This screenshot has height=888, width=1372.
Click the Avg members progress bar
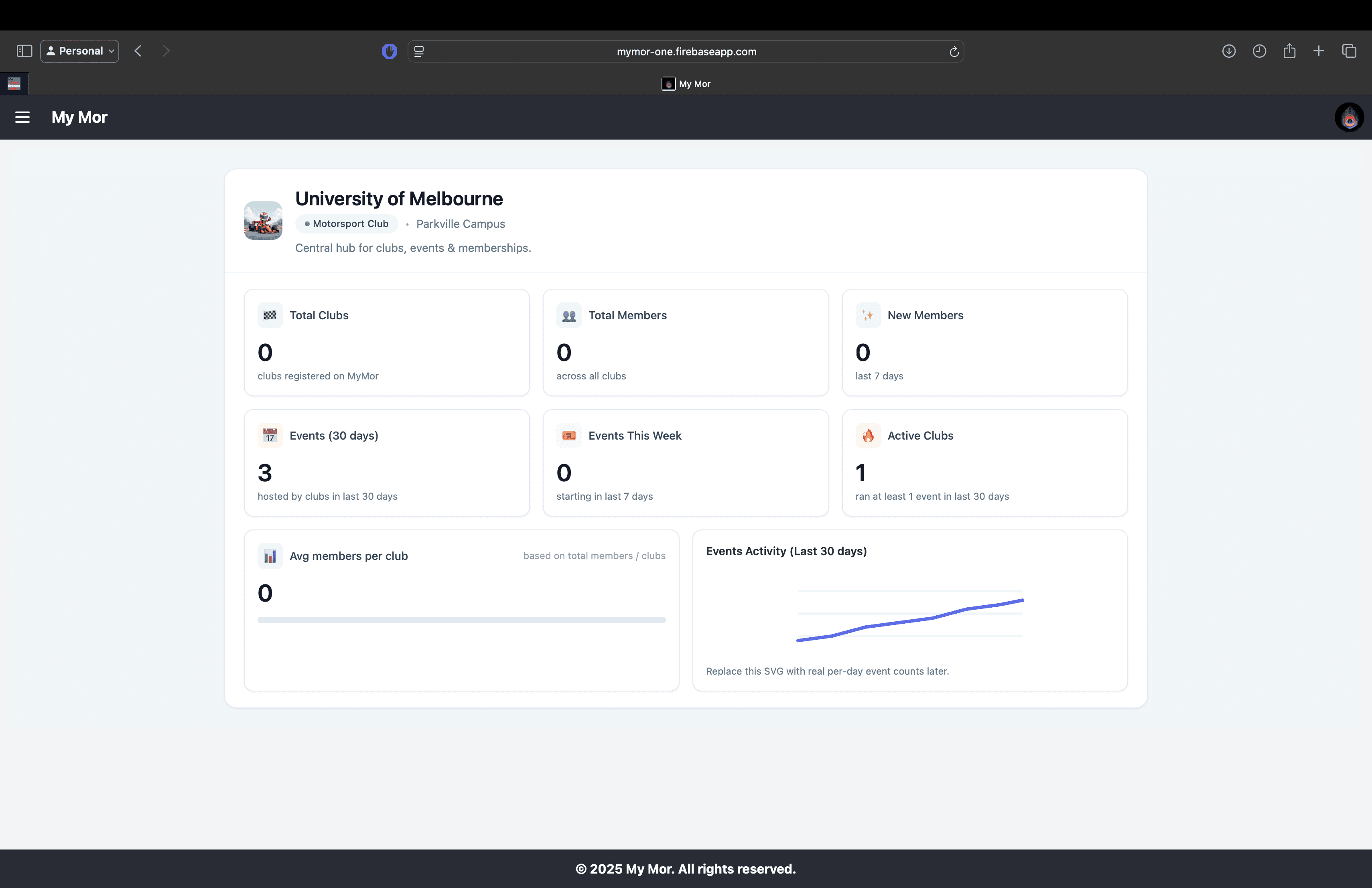point(461,620)
